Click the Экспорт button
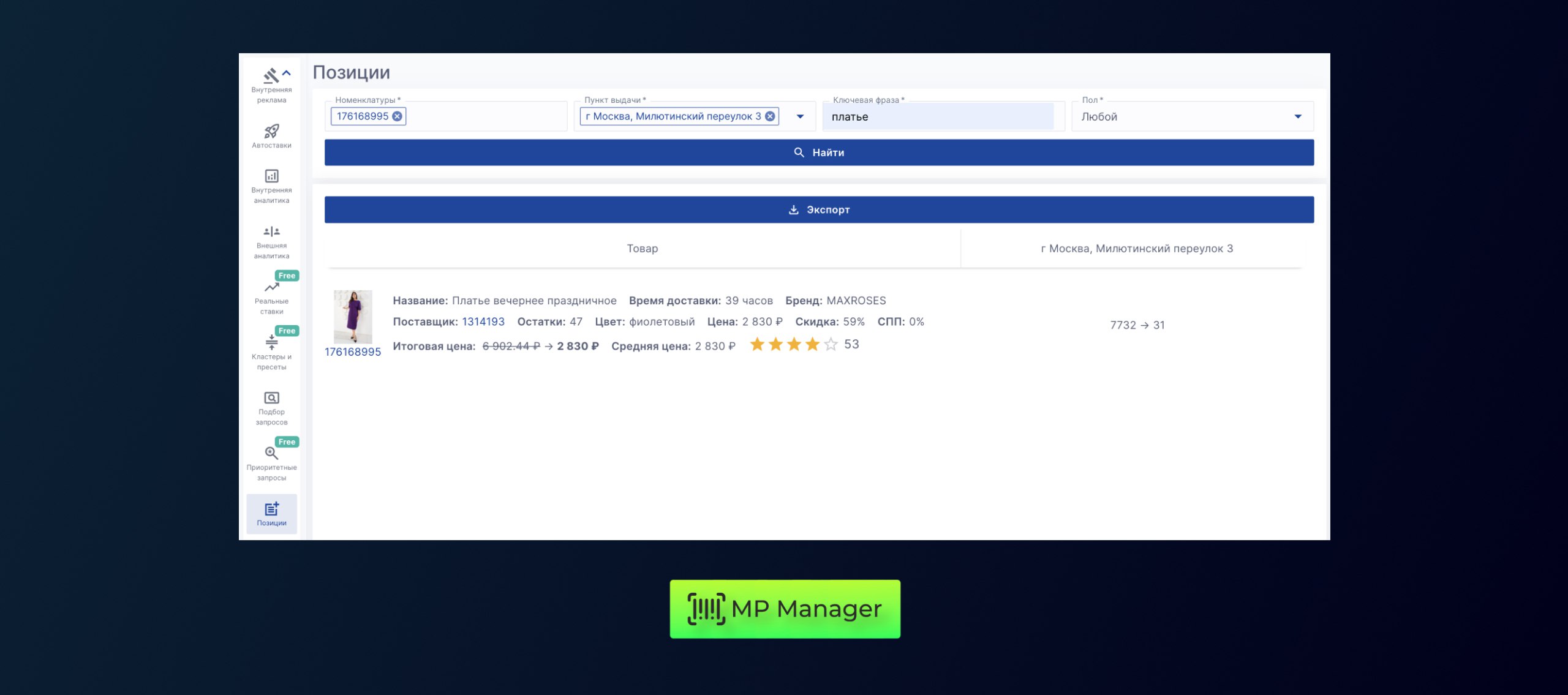Viewport: 1568px width, 695px height. (819, 209)
